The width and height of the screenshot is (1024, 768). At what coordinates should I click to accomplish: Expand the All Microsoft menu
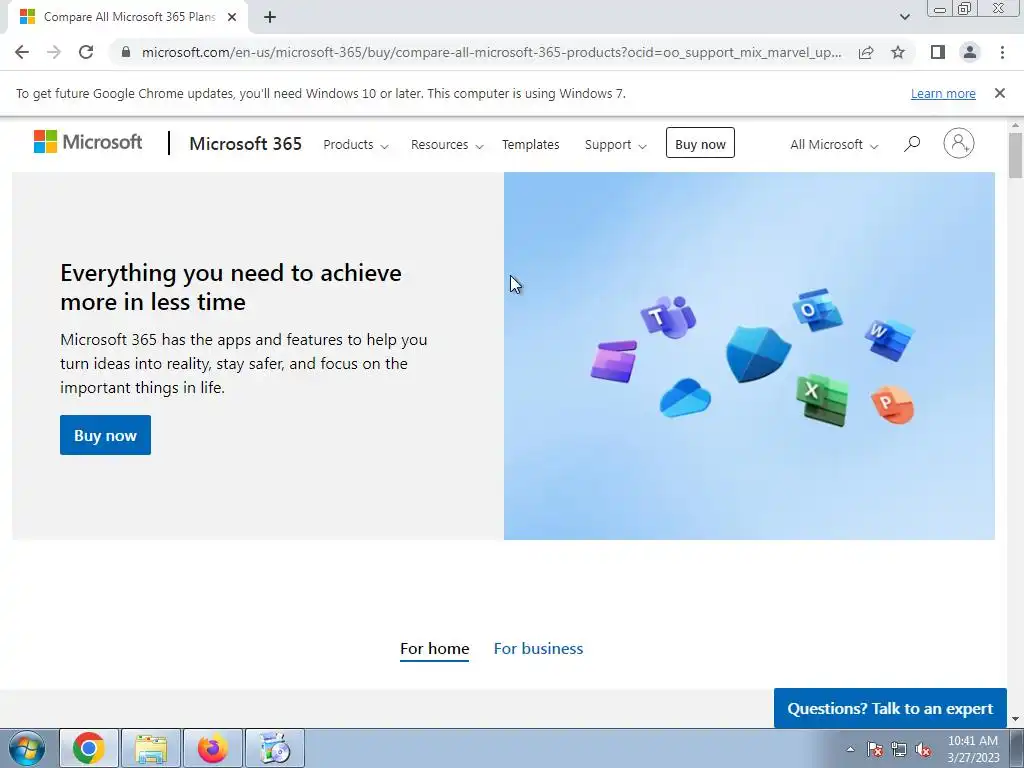[x=834, y=144]
